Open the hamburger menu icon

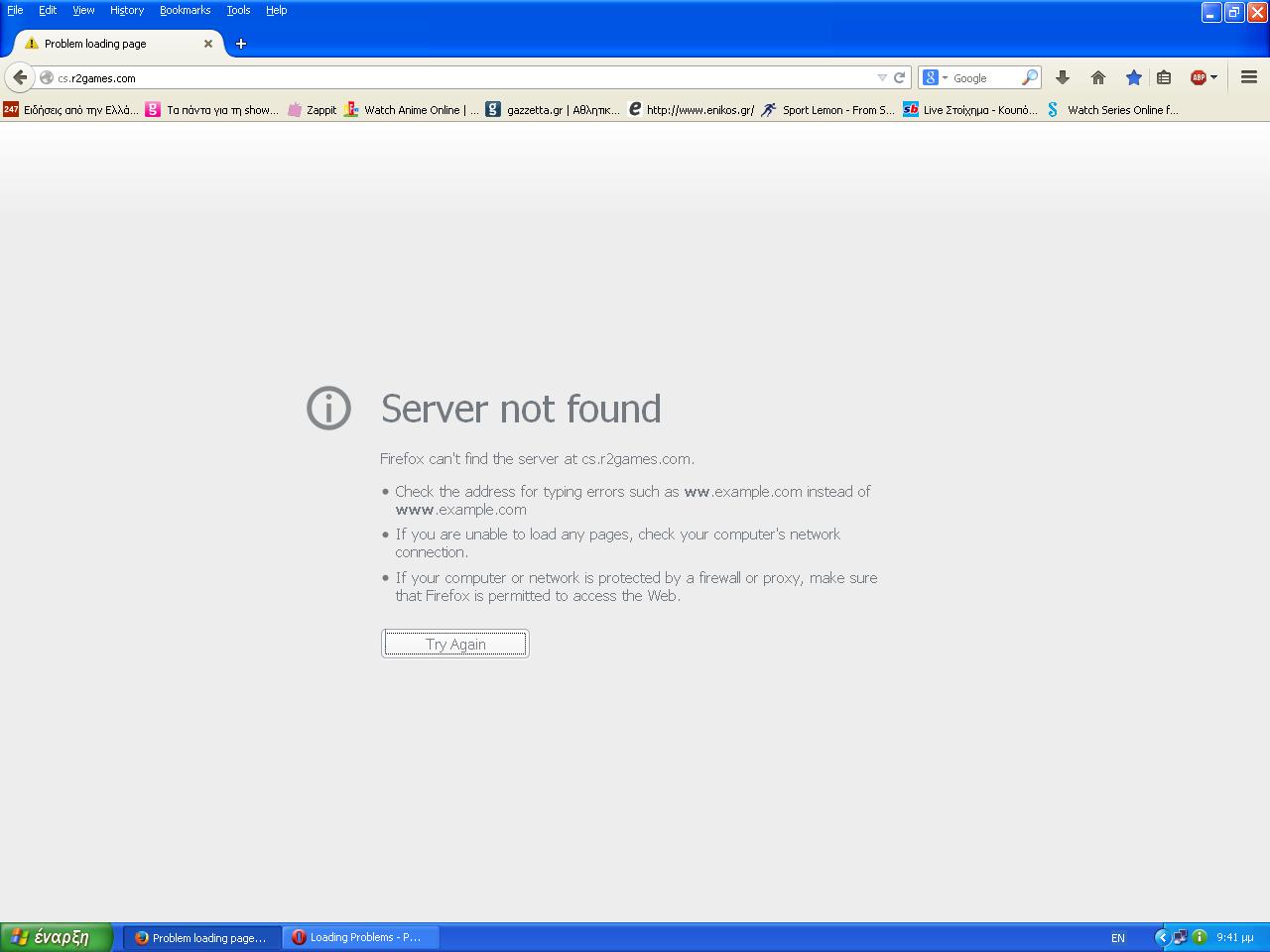(x=1248, y=77)
